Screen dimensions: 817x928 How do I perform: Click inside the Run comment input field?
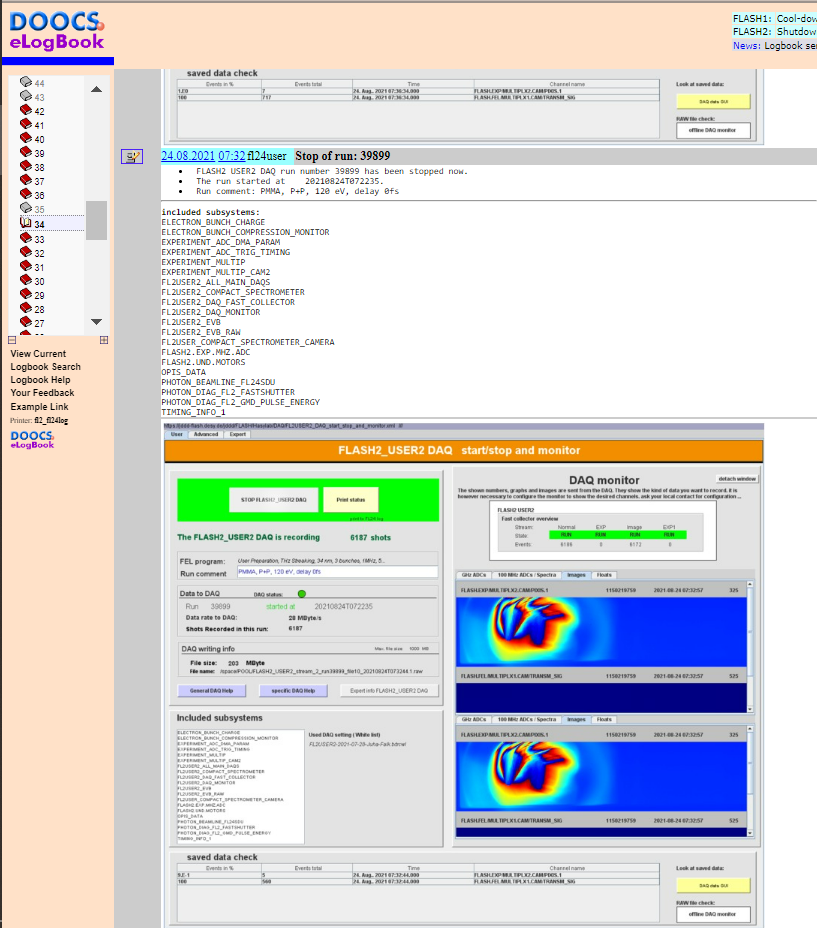[339, 572]
